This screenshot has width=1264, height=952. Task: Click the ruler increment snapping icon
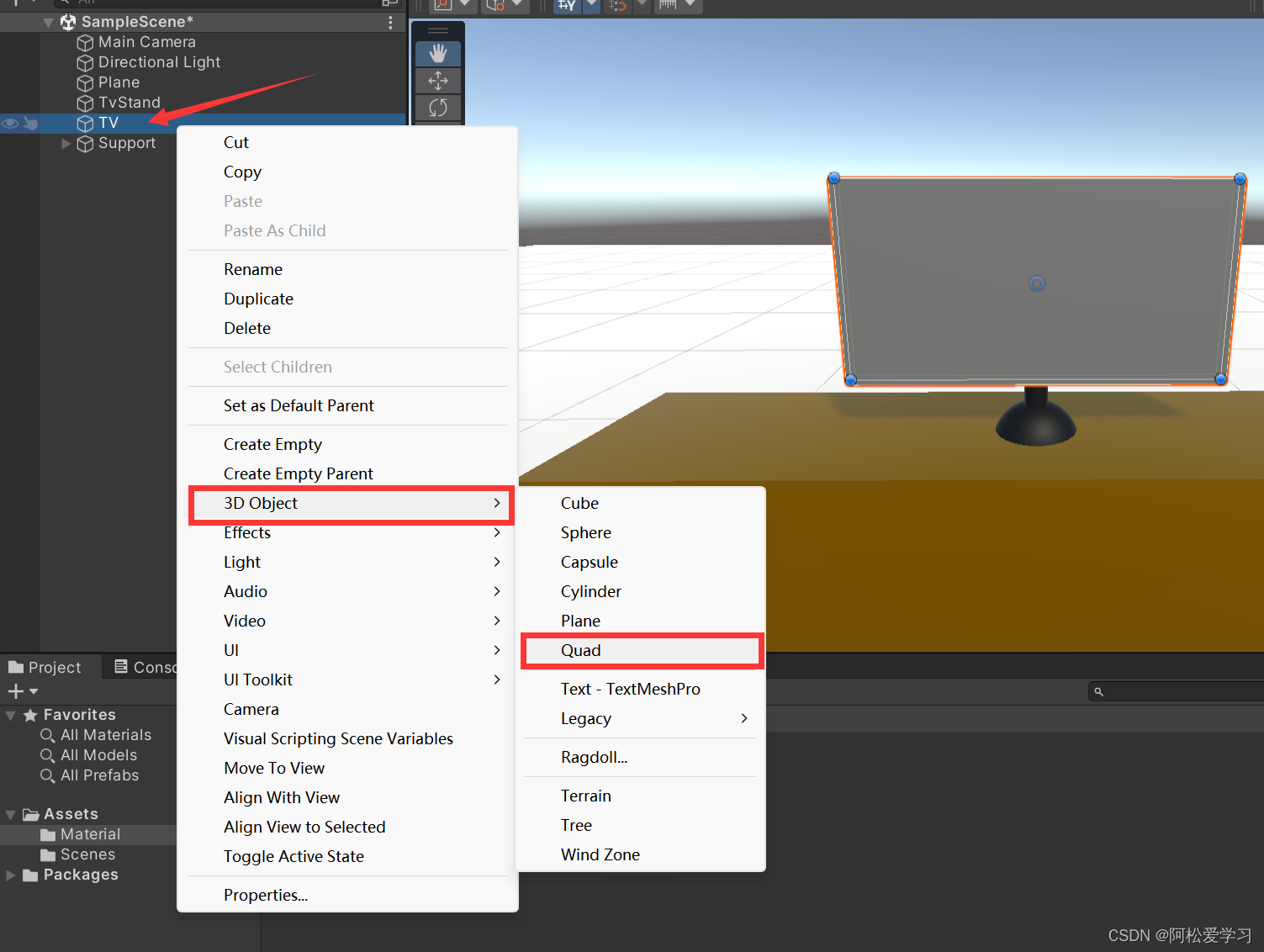click(x=668, y=5)
